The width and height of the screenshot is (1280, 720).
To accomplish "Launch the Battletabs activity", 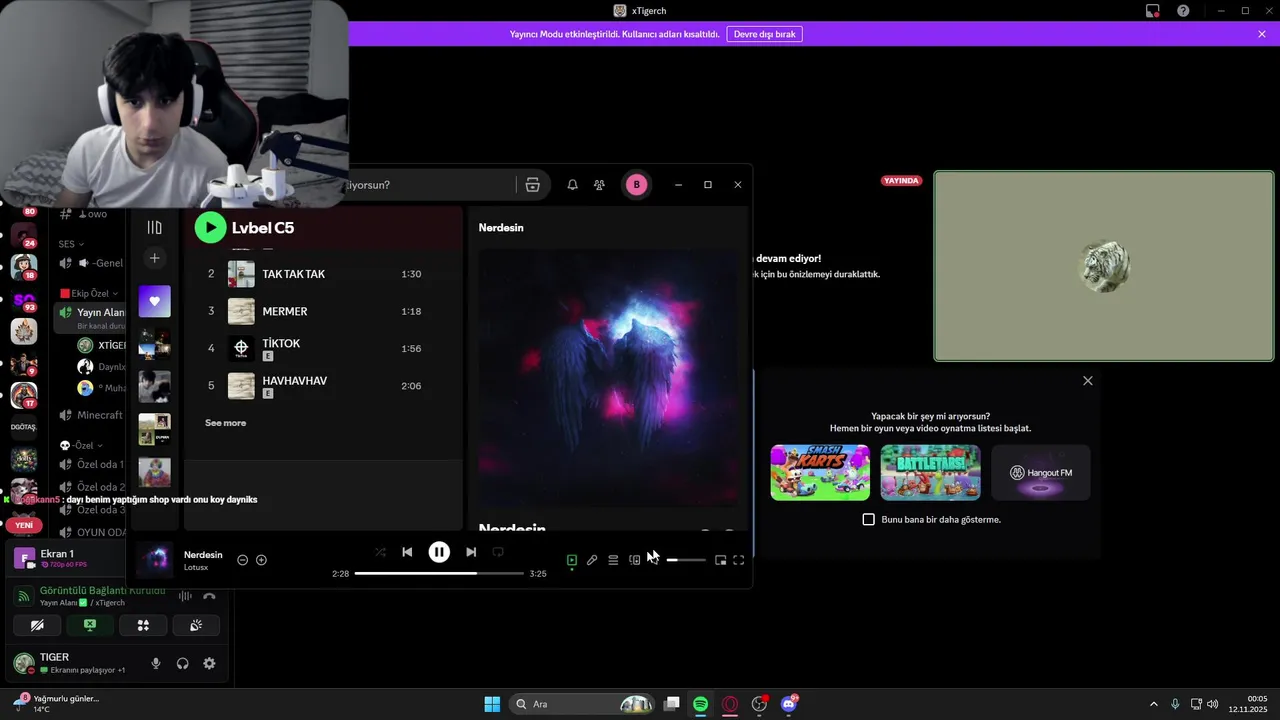I will point(930,472).
